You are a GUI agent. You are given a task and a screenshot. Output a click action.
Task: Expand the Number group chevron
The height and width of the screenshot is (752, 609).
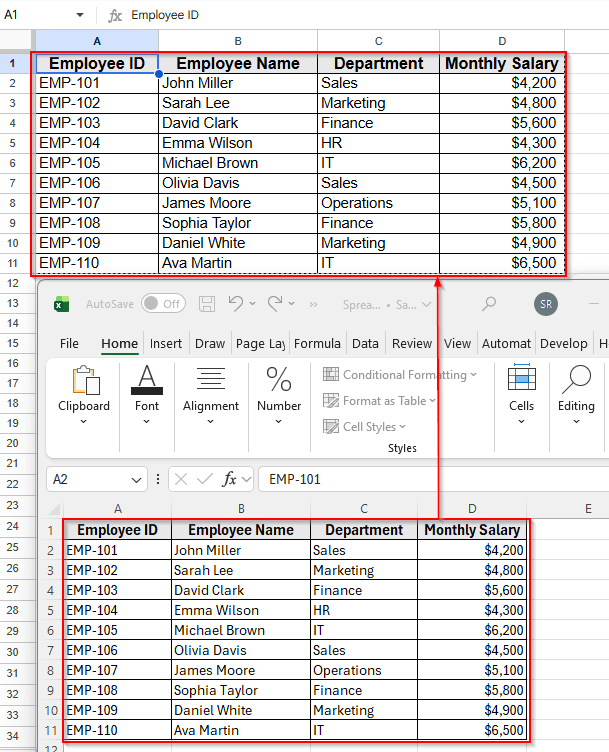tap(279, 422)
